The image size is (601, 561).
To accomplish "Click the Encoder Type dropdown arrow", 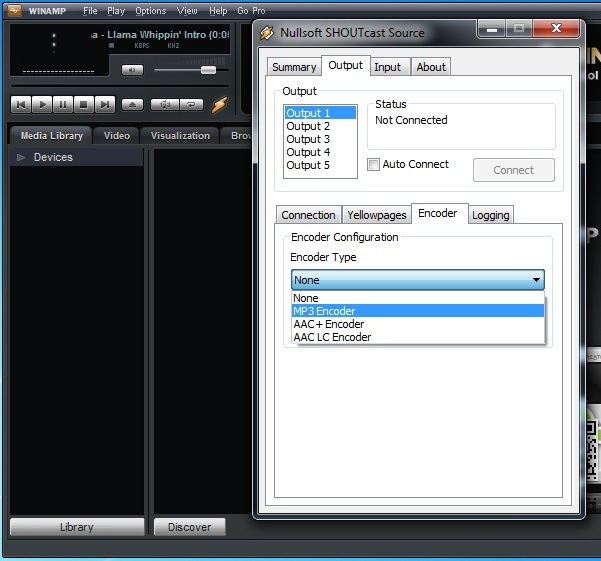I will (x=536, y=280).
